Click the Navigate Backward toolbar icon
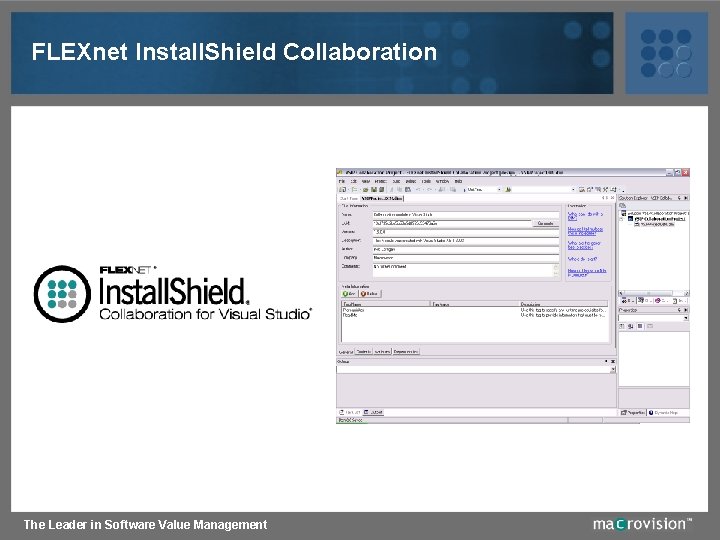The image size is (720, 540). [442, 190]
